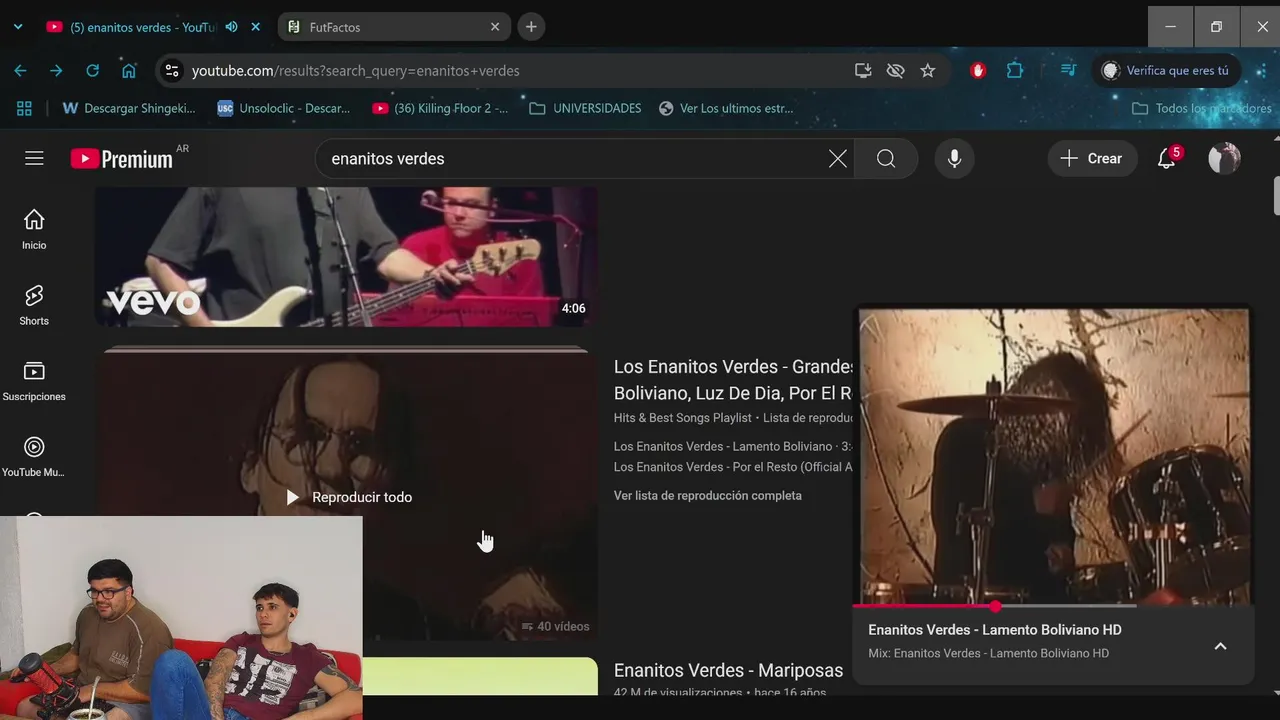Open Killing Floor 2 bookmark
Viewport: 1280px width, 720px height.
pyautogui.click(x=440, y=108)
